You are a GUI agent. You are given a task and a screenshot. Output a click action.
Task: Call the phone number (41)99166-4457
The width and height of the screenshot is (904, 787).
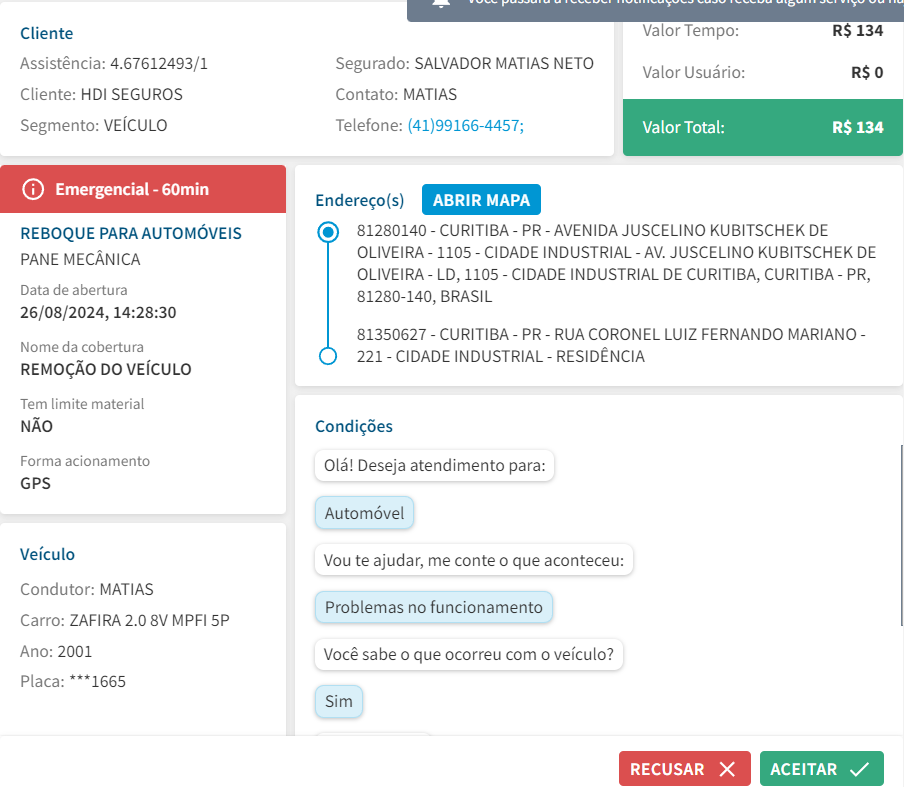pyautogui.click(x=466, y=125)
